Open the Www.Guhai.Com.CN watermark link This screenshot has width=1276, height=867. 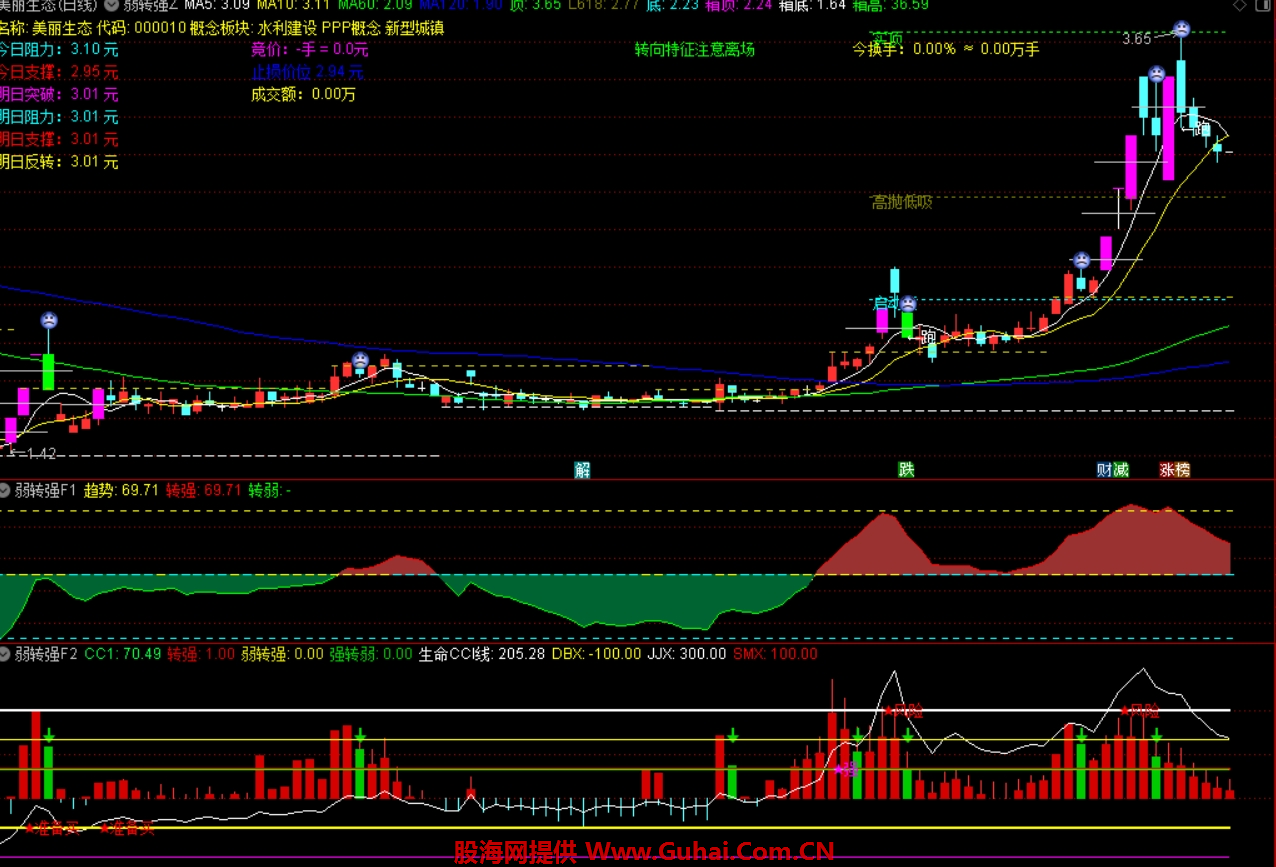[709, 852]
